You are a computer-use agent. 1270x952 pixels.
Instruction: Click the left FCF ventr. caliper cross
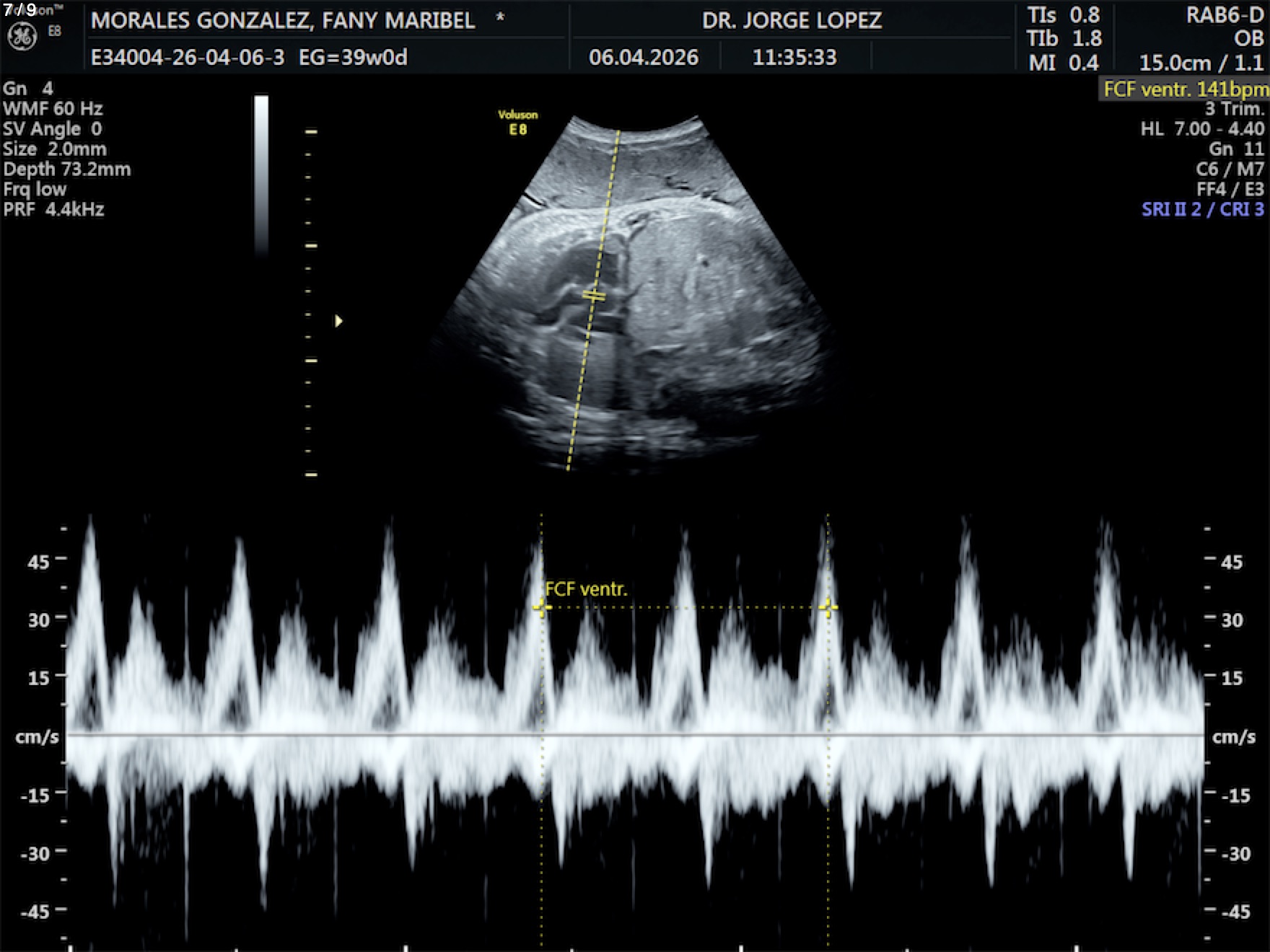(541, 608)
